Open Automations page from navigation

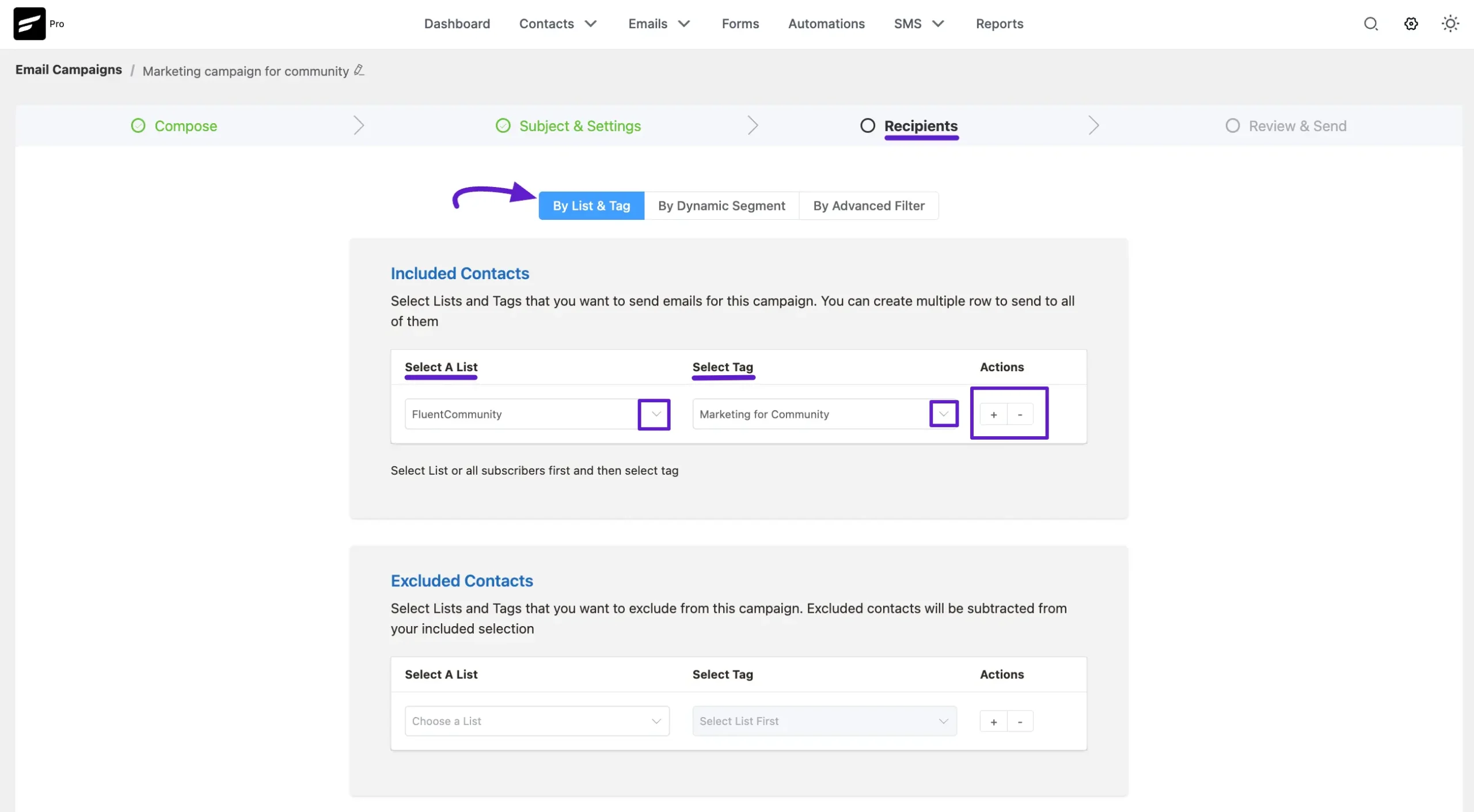(826, 24)
